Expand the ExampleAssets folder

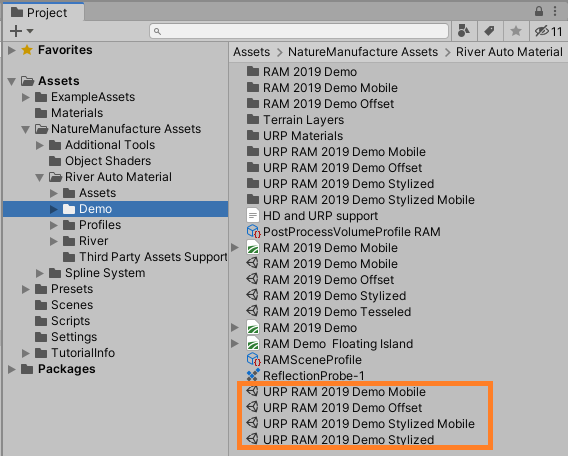(26, 97)
